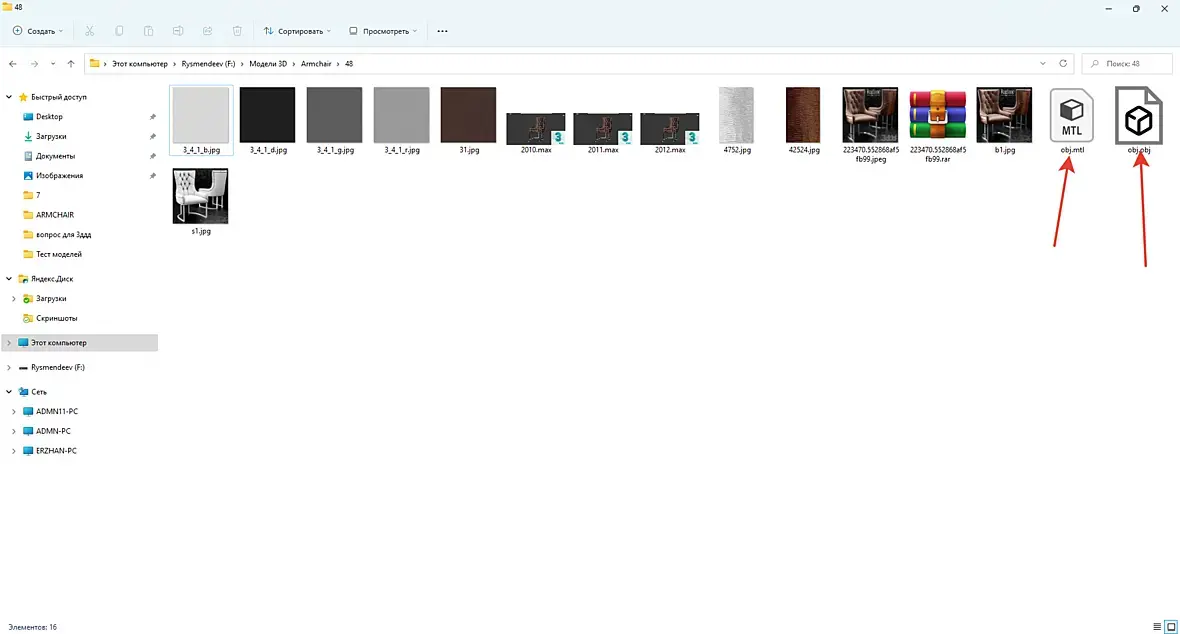
Task: Select 3_4_1_r.jpg thumbnail
Action: click(x=402, y=115)
